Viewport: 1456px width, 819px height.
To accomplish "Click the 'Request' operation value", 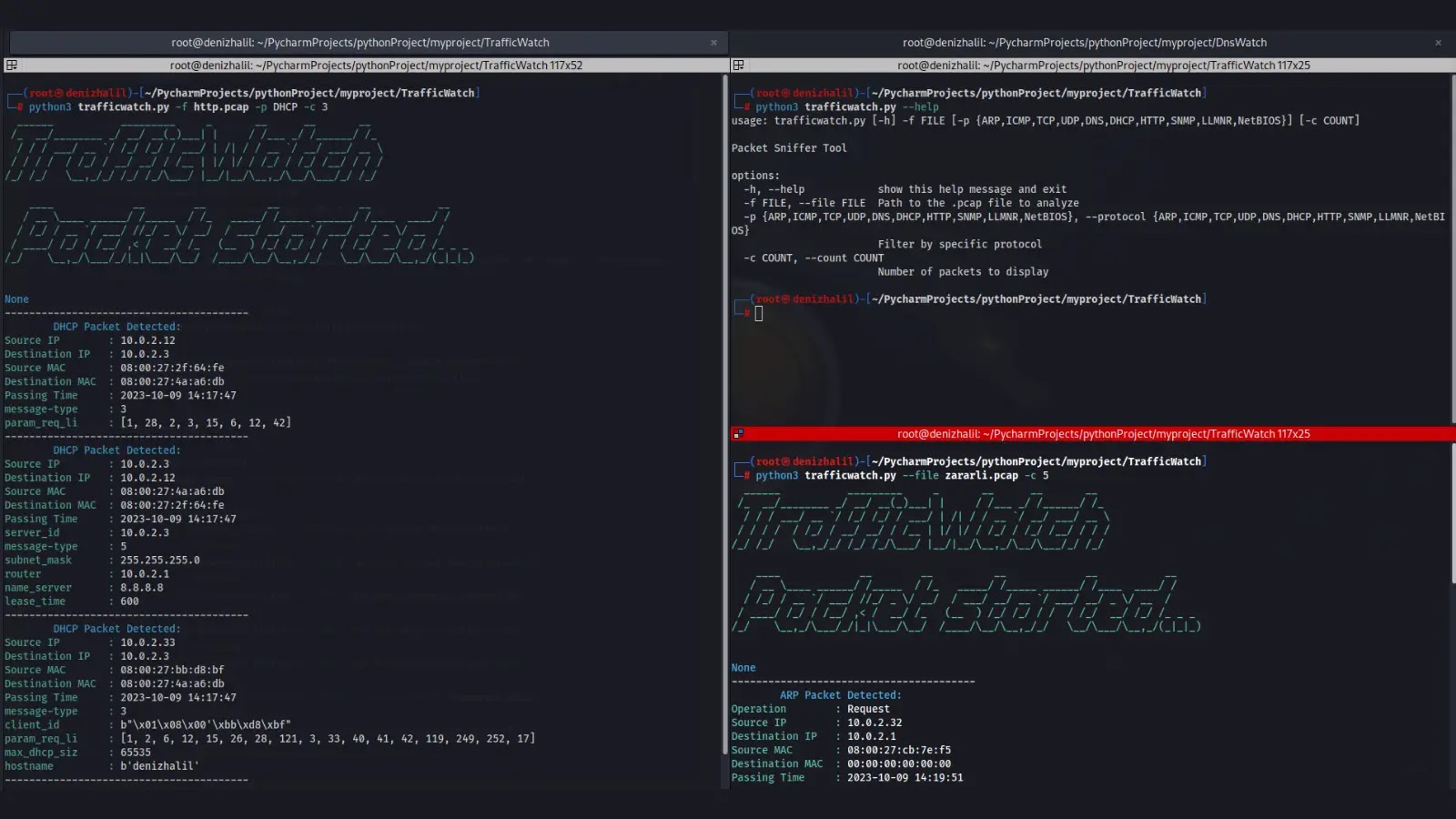I will [x=868, y=709].
